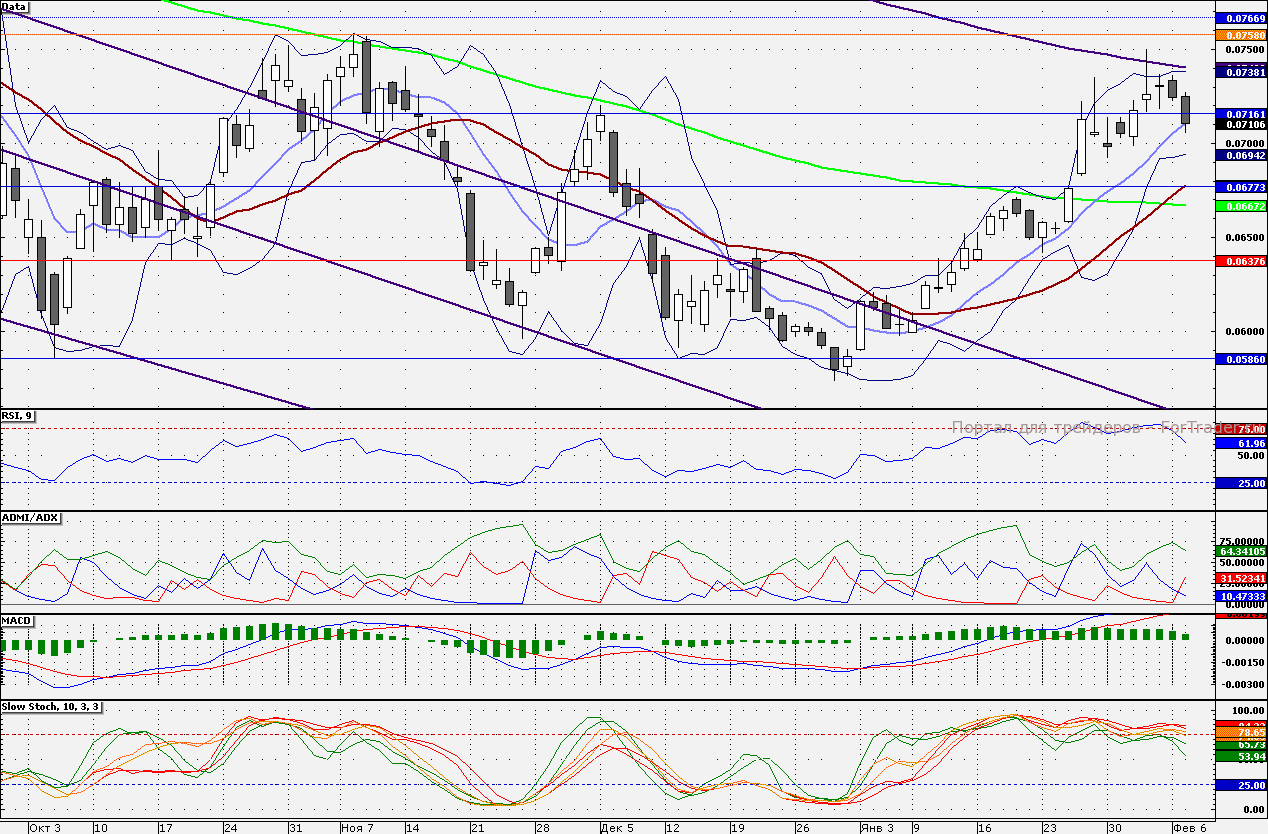Viewport: 1268px width, 834px height.
Task: Click the date label 24
Action: (x=230, y=828)
